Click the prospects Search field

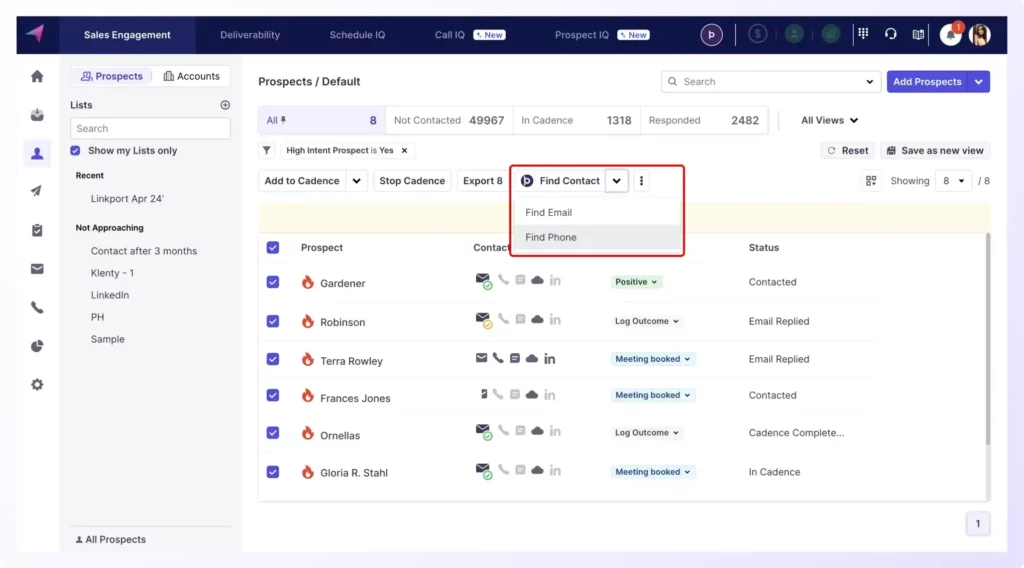click(x=771, y=82)
